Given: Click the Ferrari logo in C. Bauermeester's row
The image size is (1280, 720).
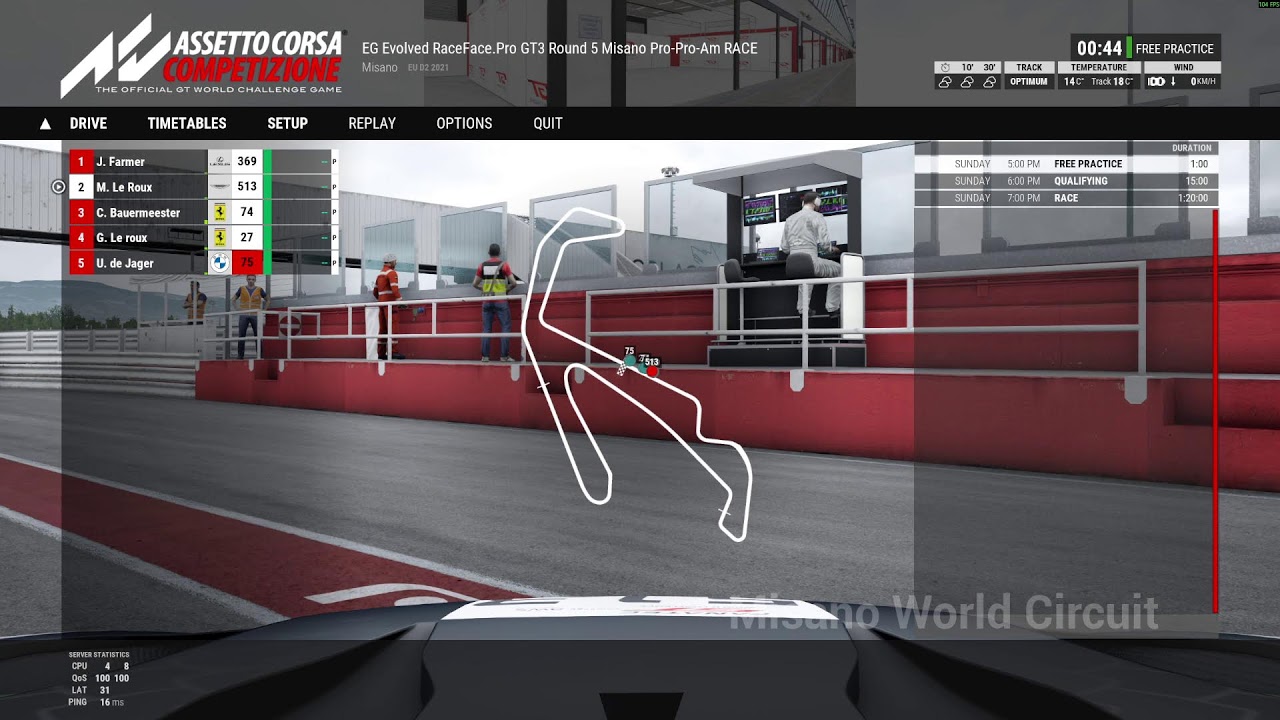Looking at the screenshot, I should (x=219, y=212).
